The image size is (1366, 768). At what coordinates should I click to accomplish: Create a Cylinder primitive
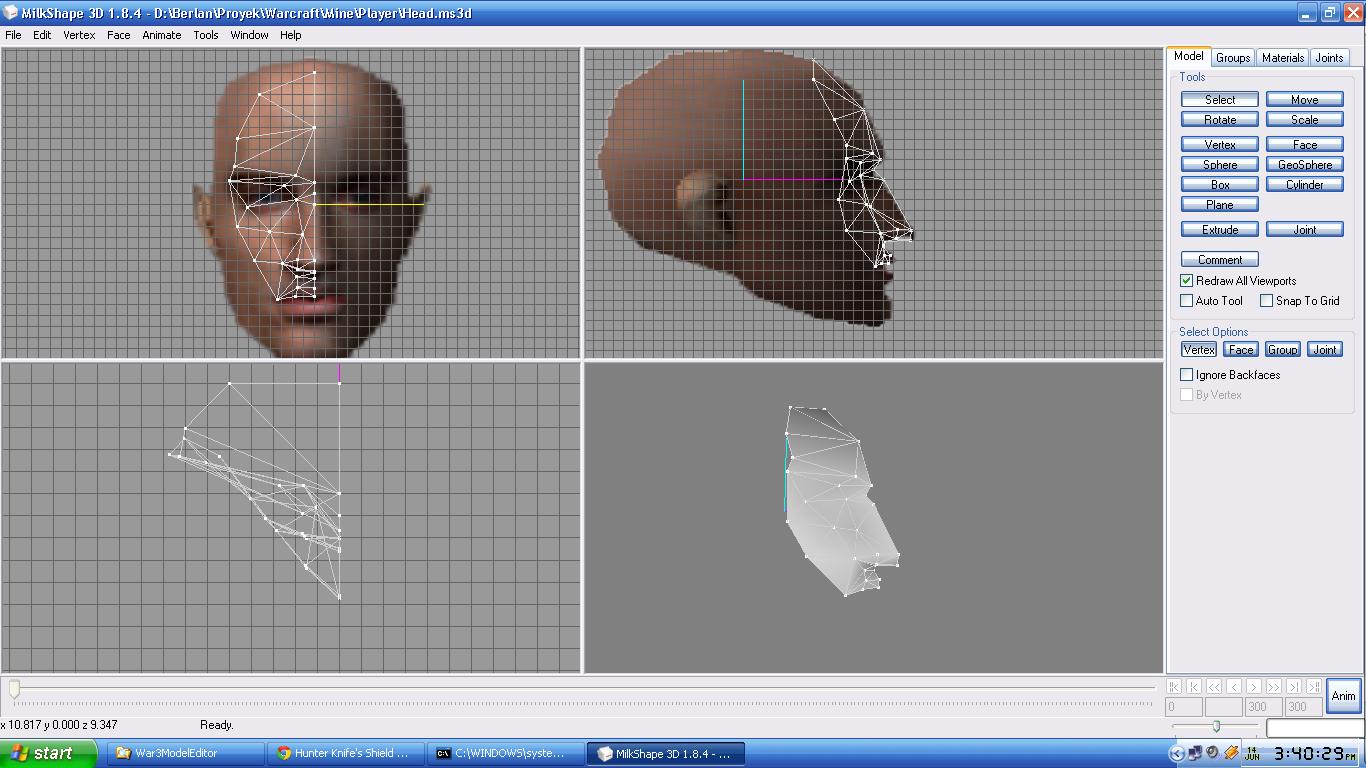click(1304, 184)
